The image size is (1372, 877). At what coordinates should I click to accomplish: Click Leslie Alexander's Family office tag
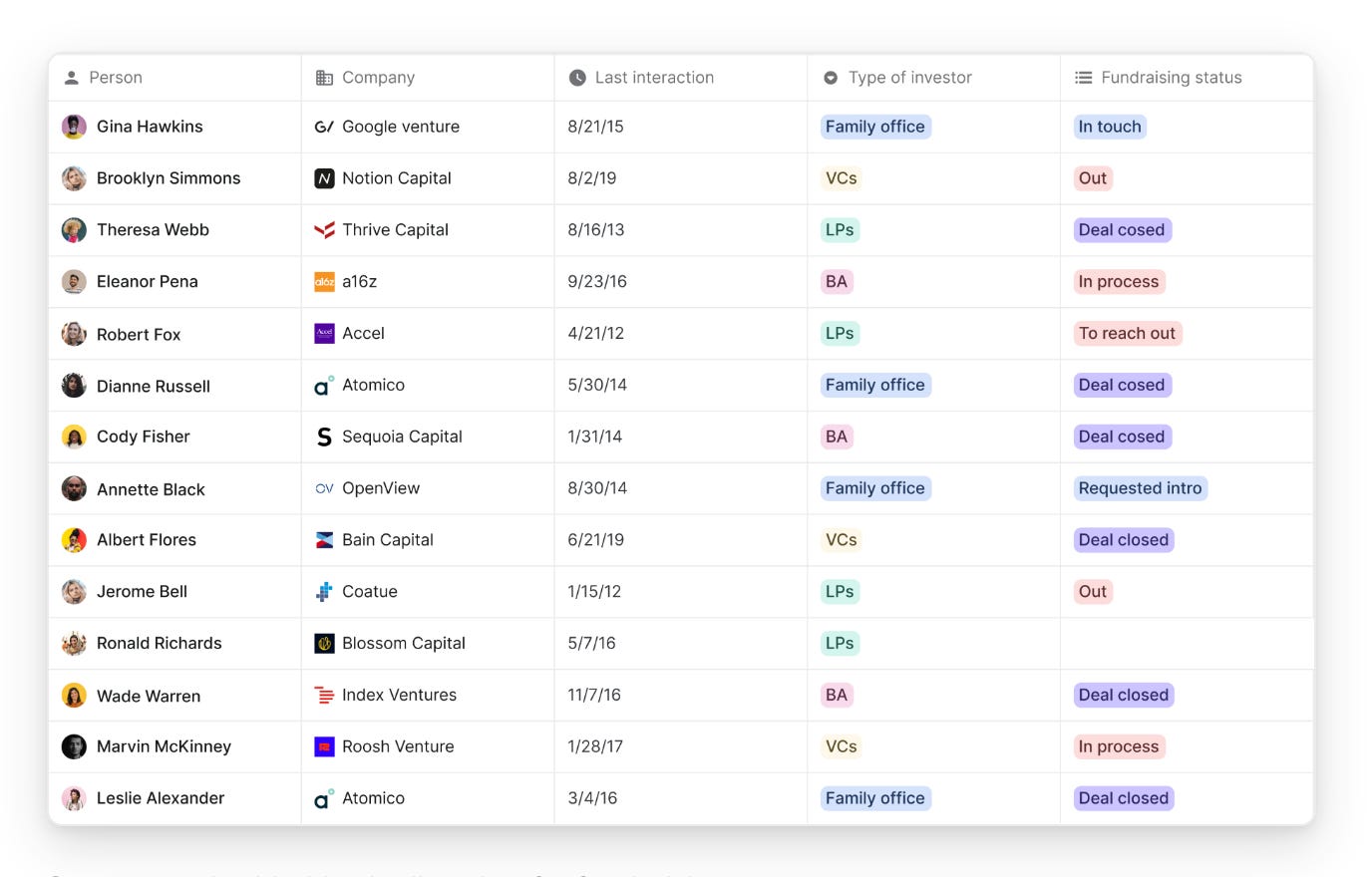click(x=875, y=798)
